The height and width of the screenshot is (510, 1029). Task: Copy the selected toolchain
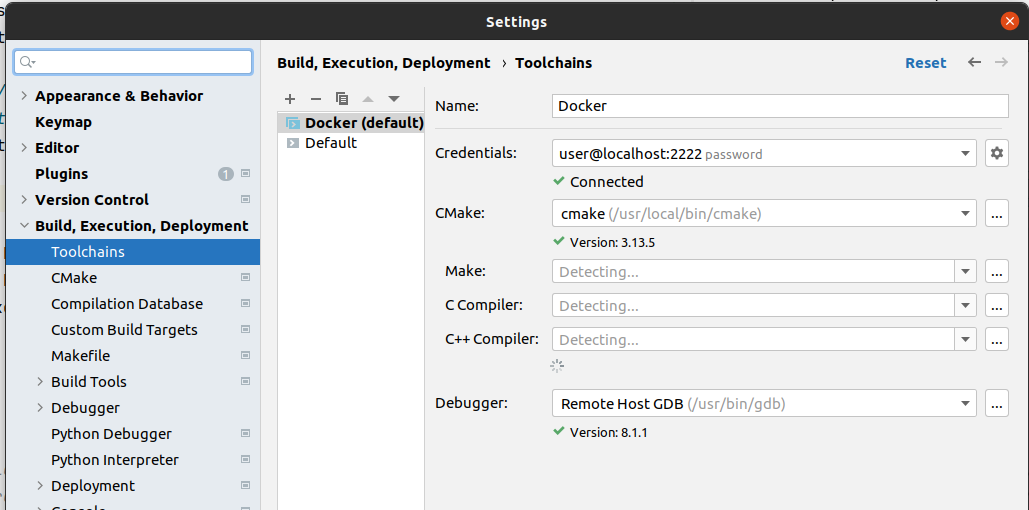[342, 99]
